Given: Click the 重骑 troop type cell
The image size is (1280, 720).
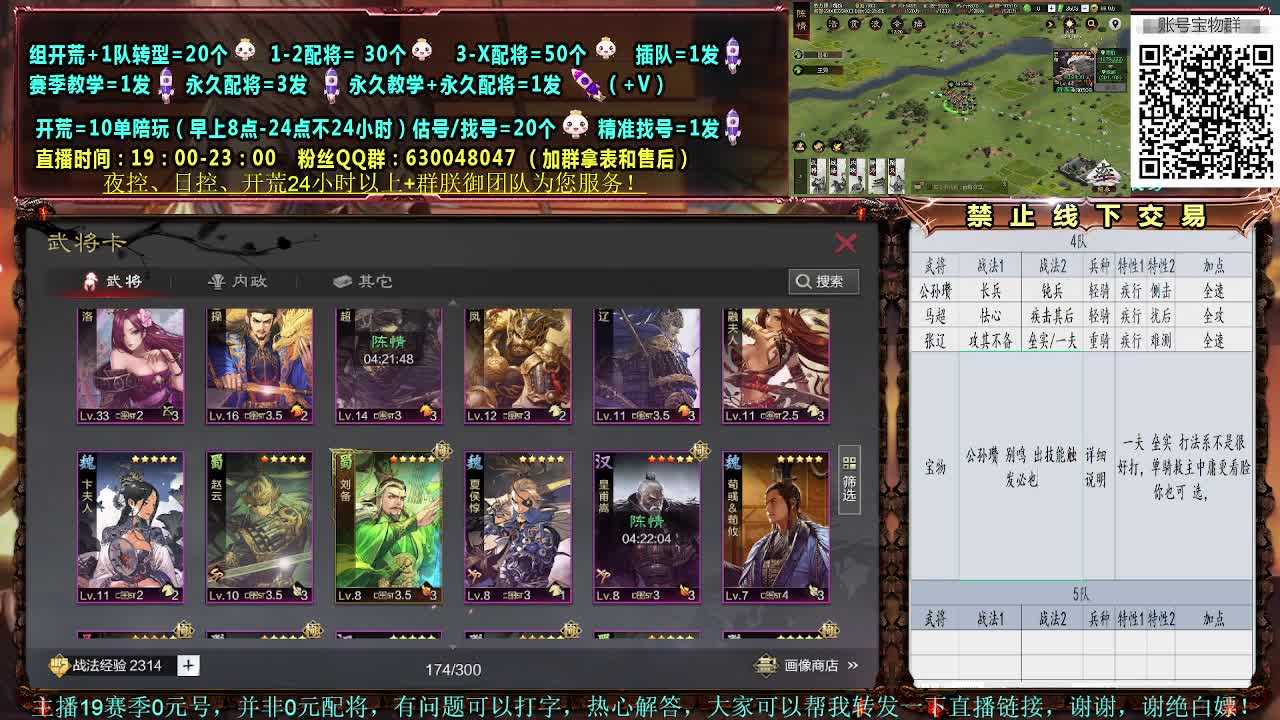Looking at the screenshot, I should point(1098,341).
